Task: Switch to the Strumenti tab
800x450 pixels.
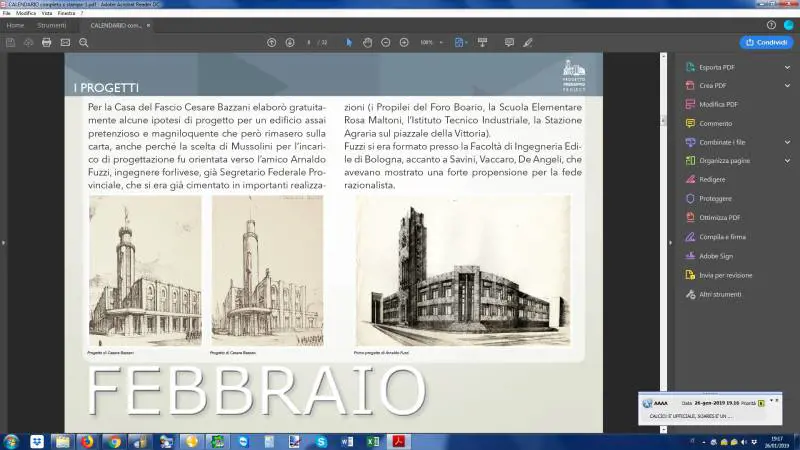Action: [52, 25]
